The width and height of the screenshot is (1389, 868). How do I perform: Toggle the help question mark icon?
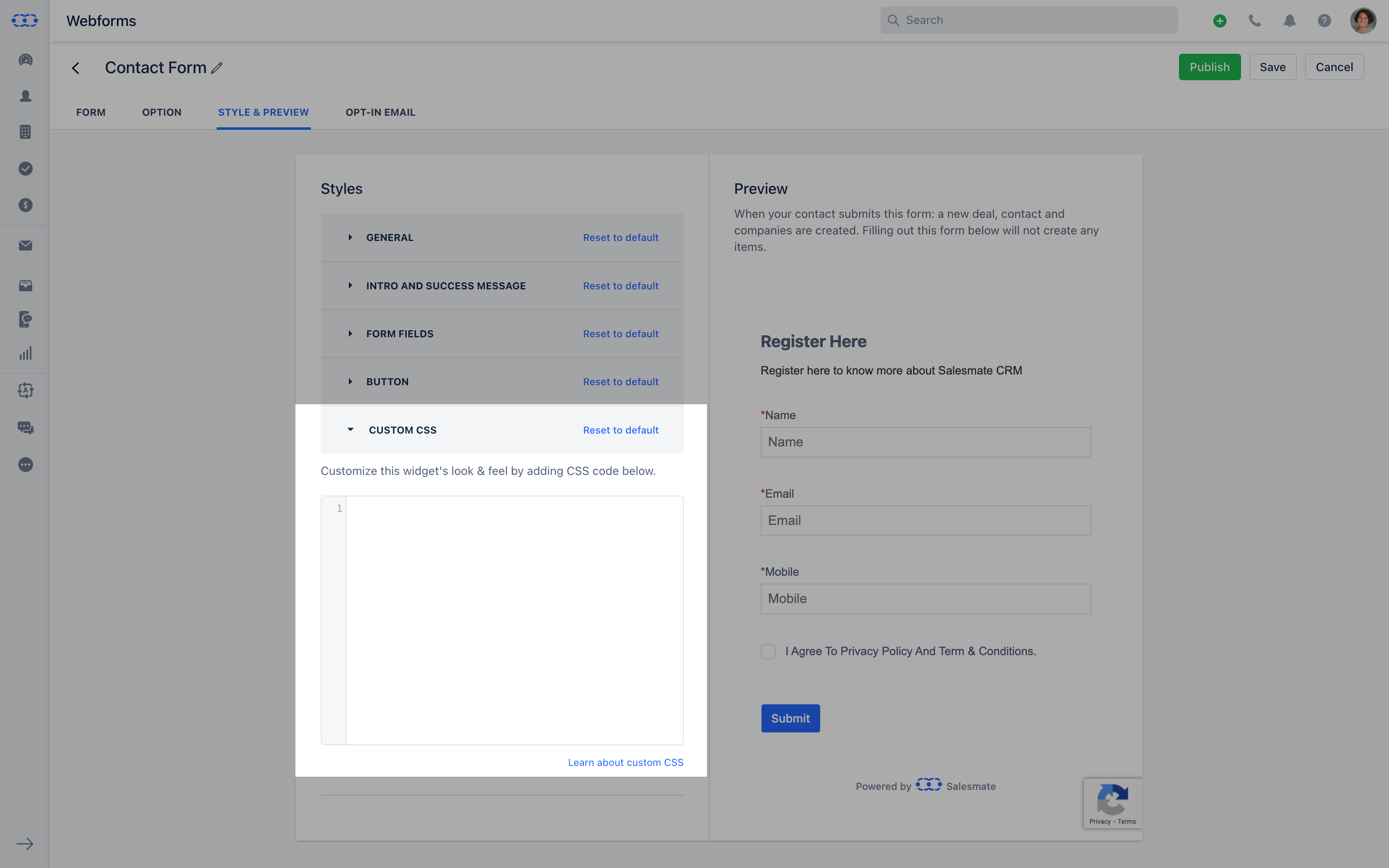1324,20
